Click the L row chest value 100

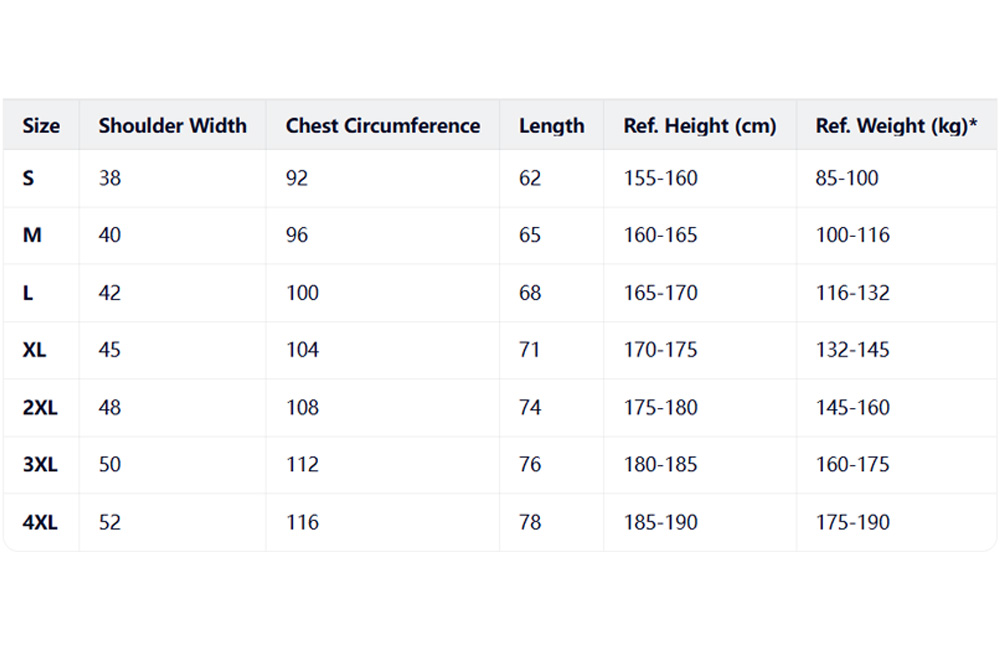302,293
